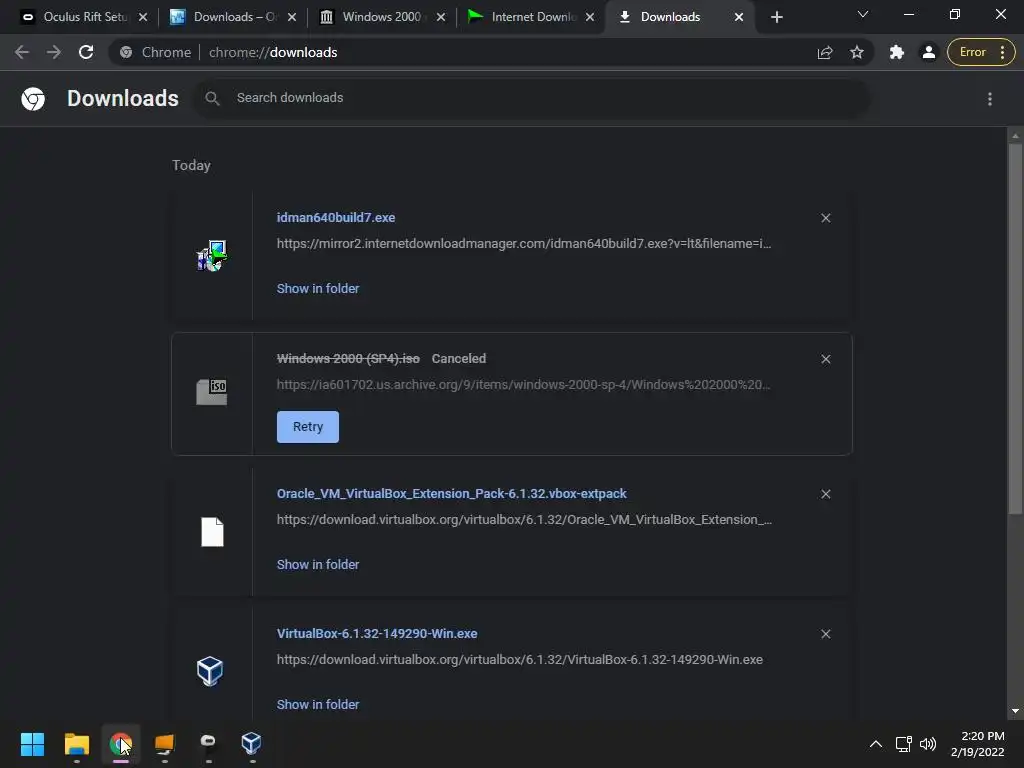Go back with the browser back arrow
This screenshot has height=768, width=1024.
(22, 52)
